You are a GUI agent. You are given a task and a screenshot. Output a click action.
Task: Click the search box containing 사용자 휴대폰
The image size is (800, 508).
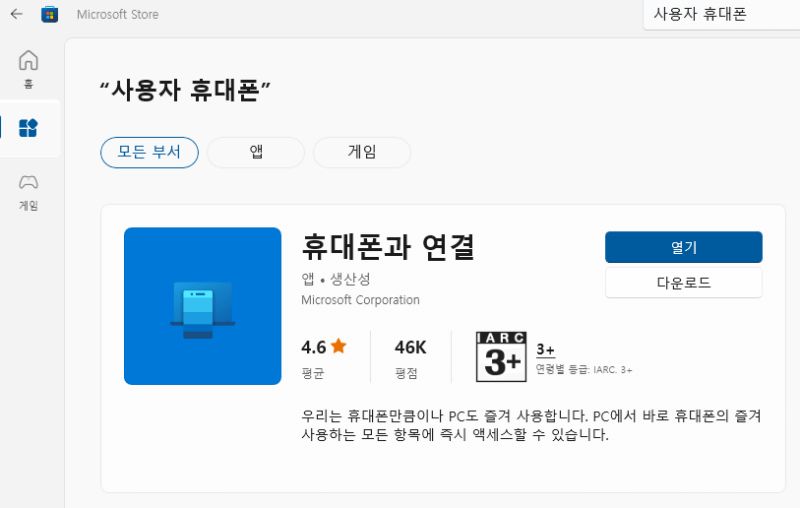pos(721,15)
